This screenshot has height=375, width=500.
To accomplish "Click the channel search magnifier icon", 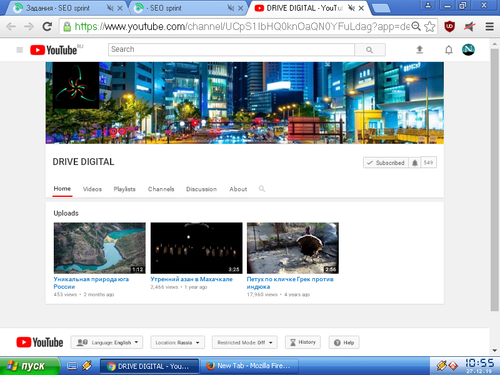I will 262,189.
